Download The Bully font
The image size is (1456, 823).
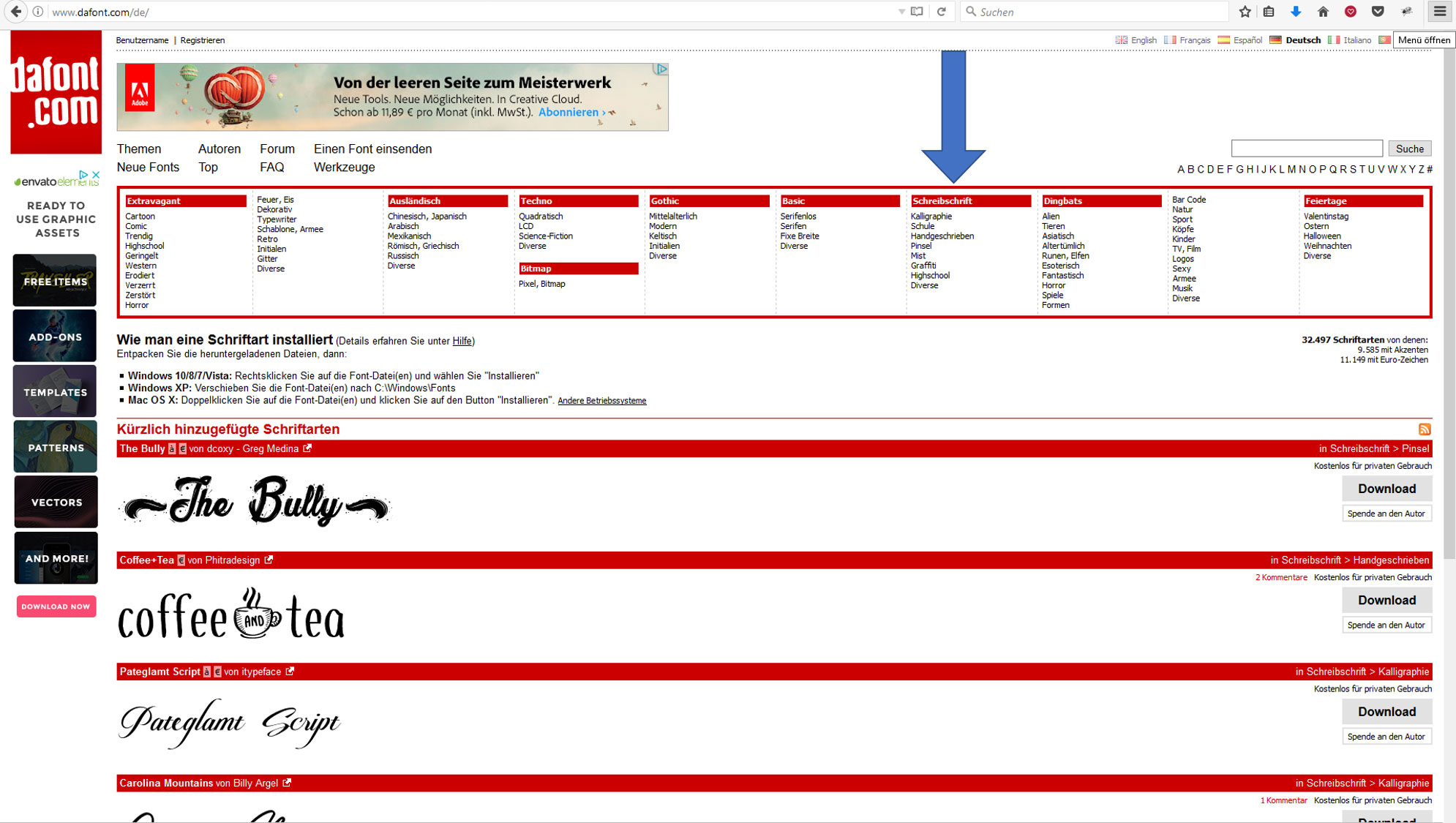(x=1386, y=489)
